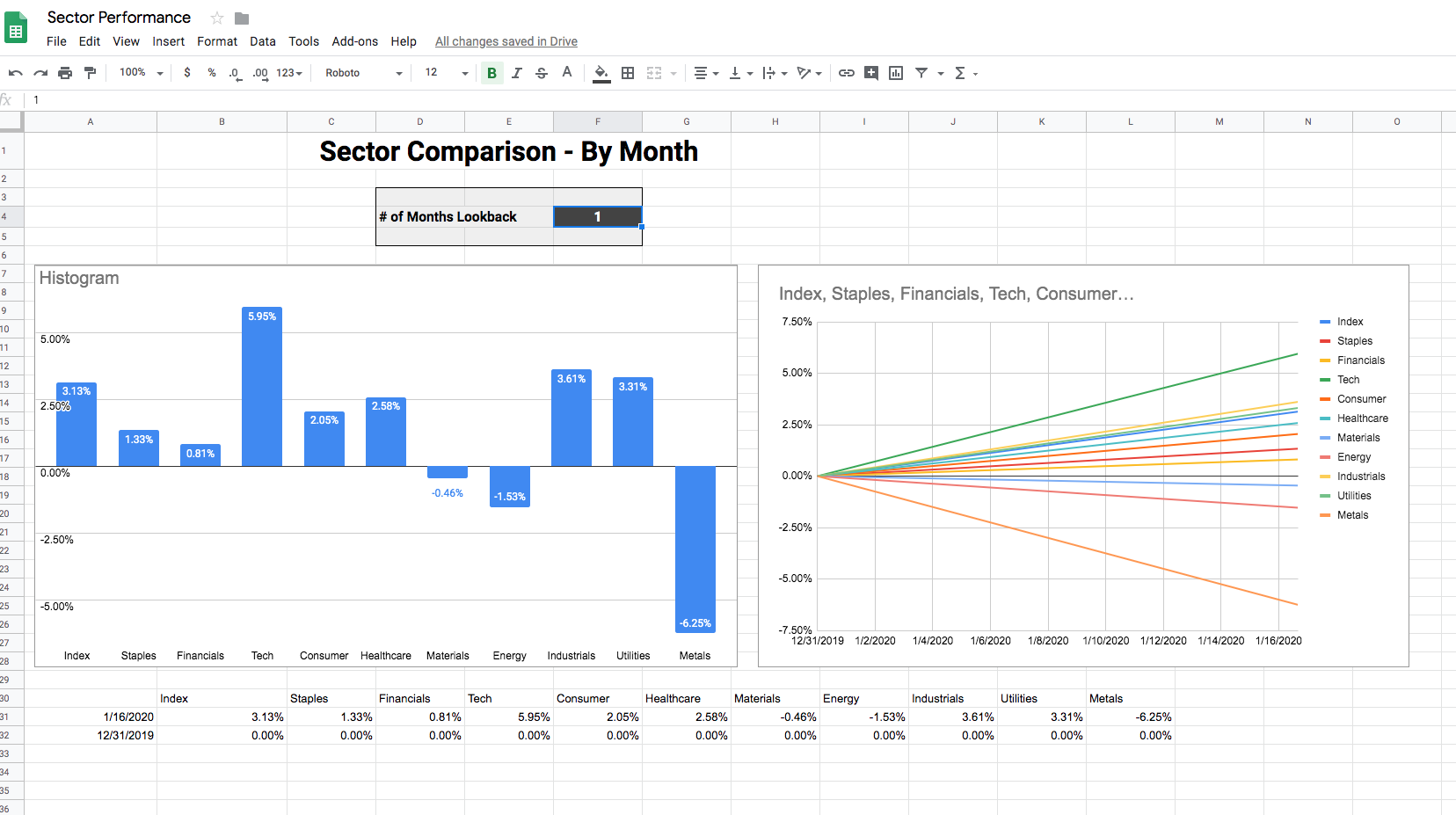This screenshot has height=815, width=1456.
Task: Open the Add-ons menu
Action: click(354, 41)
